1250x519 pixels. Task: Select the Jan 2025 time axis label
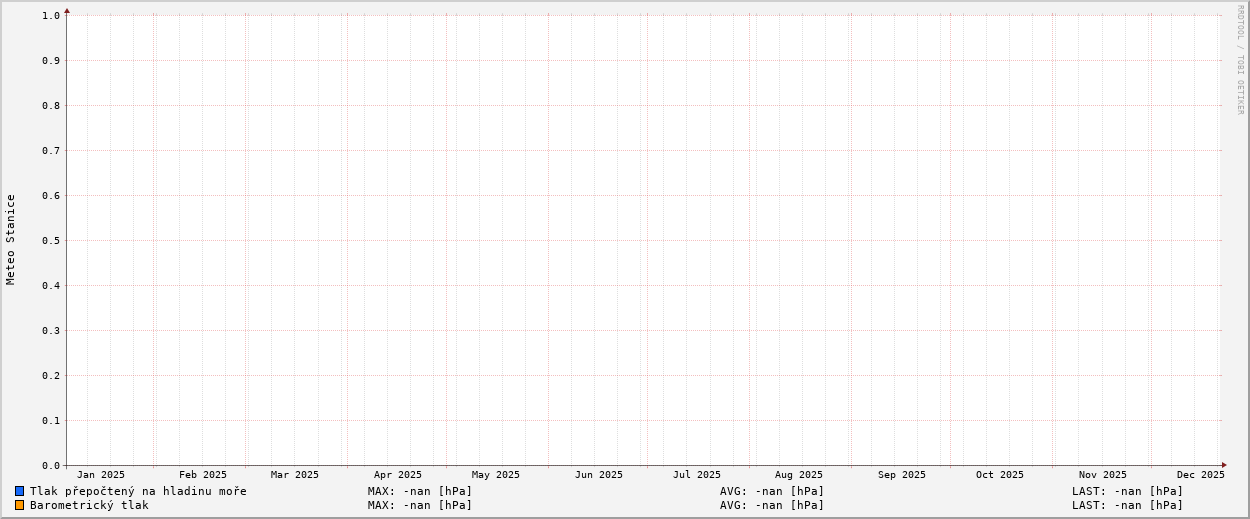pyautogui.click(x=101, y=475)
